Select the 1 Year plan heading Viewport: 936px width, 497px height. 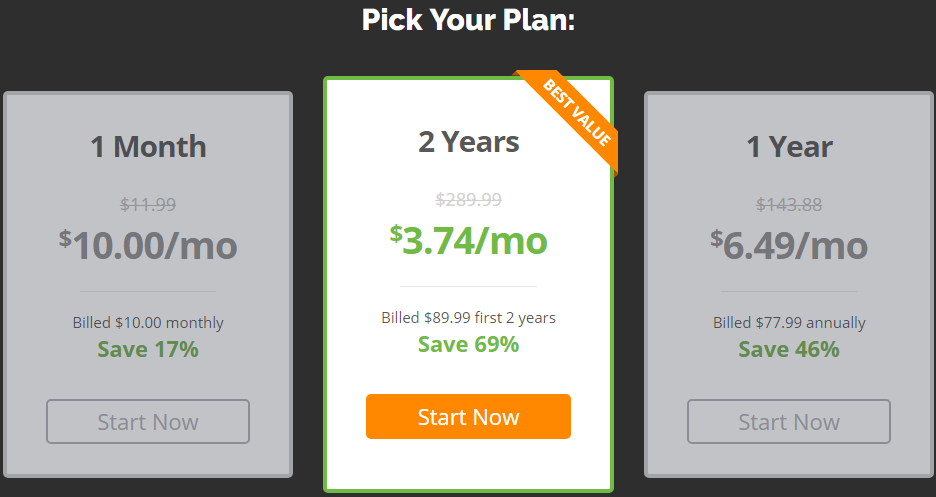(x=789, y=147)
